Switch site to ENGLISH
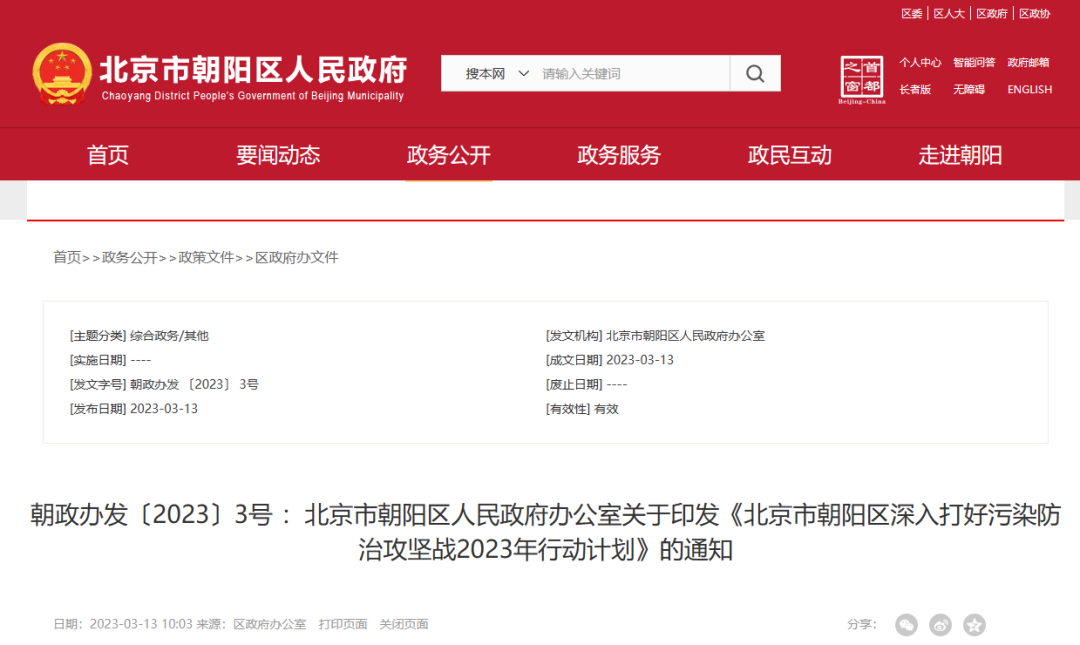Screen dimensions: 1080x645 [1029, 90]
